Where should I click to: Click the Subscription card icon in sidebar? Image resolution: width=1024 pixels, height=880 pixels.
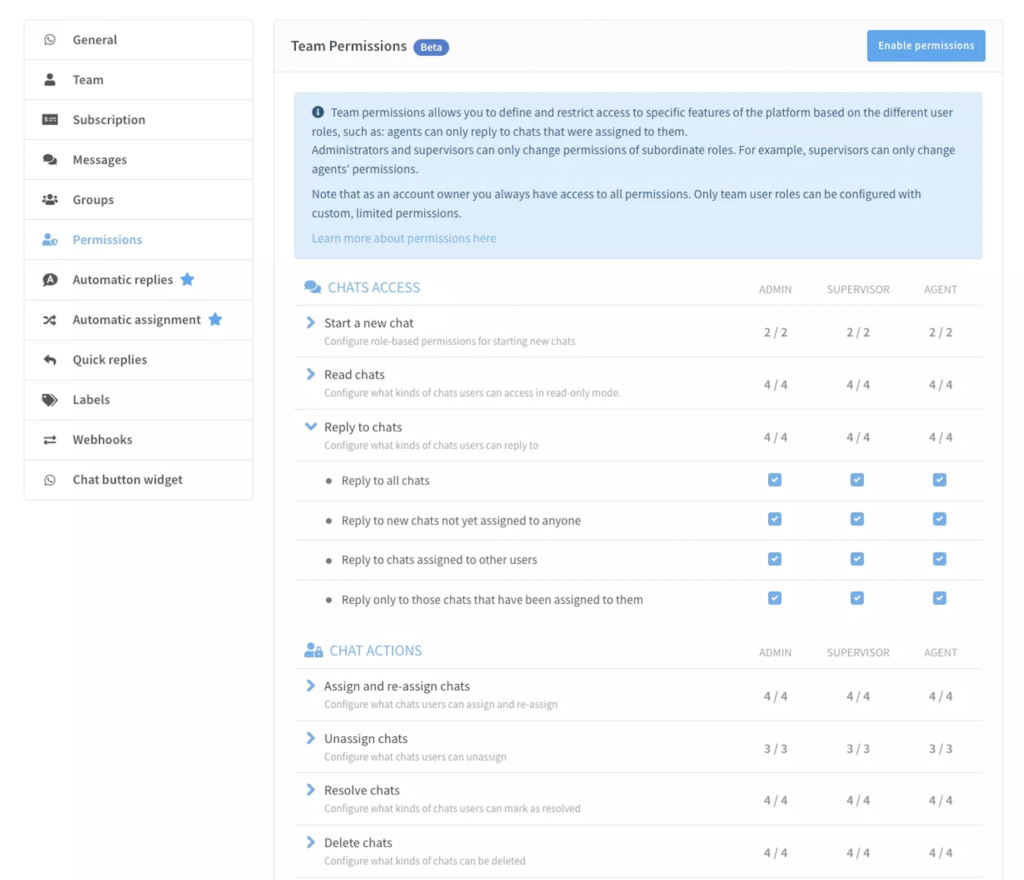pos(50,120)
